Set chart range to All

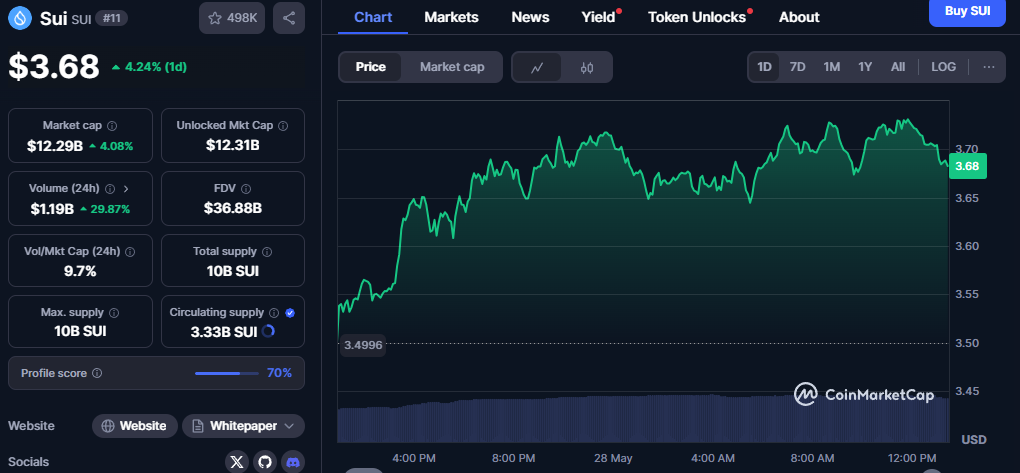[898, 67]
